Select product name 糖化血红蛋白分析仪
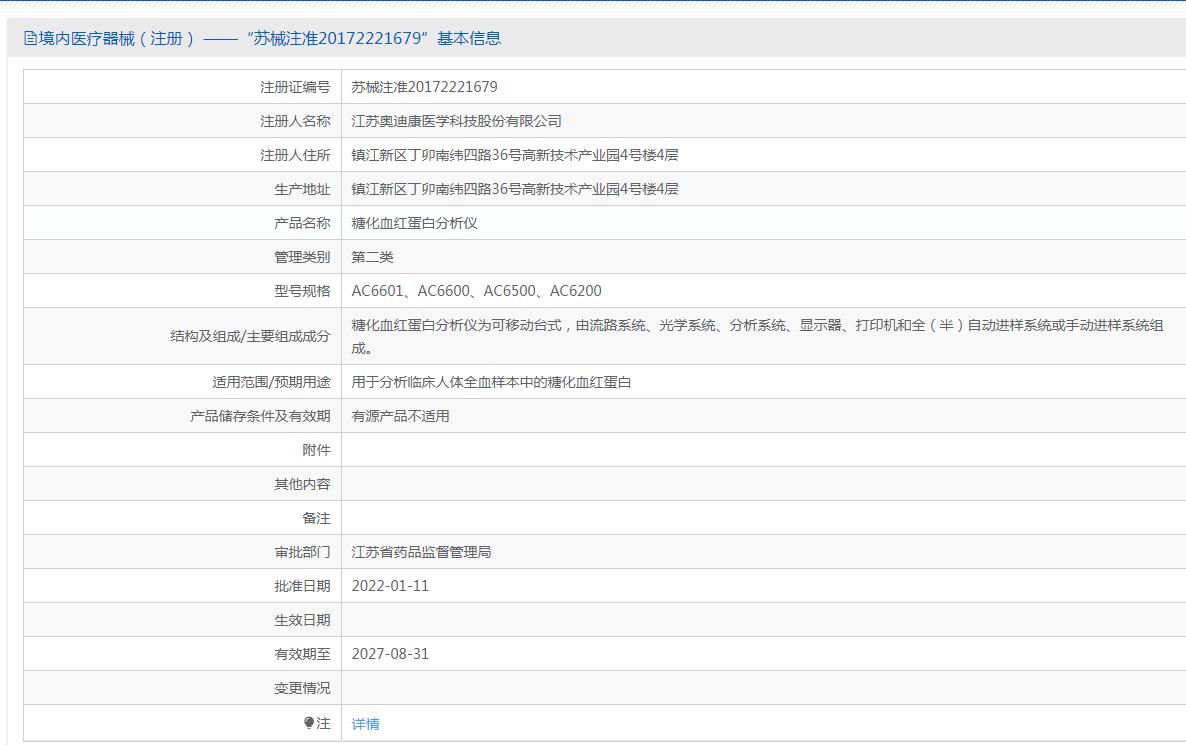This screenshot has height=745, width=1186. (414, 223)
